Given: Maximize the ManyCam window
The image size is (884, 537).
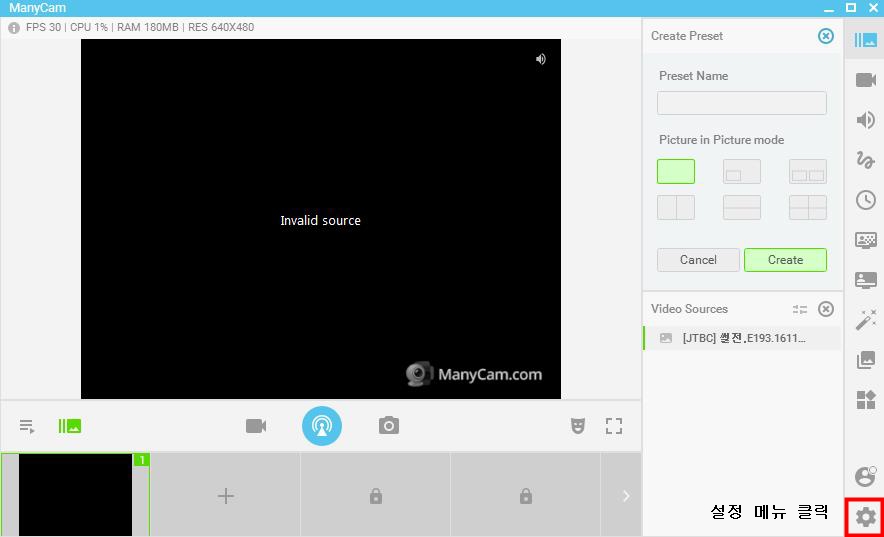Looking at the screenshot, I should click(x=851, y=7).
